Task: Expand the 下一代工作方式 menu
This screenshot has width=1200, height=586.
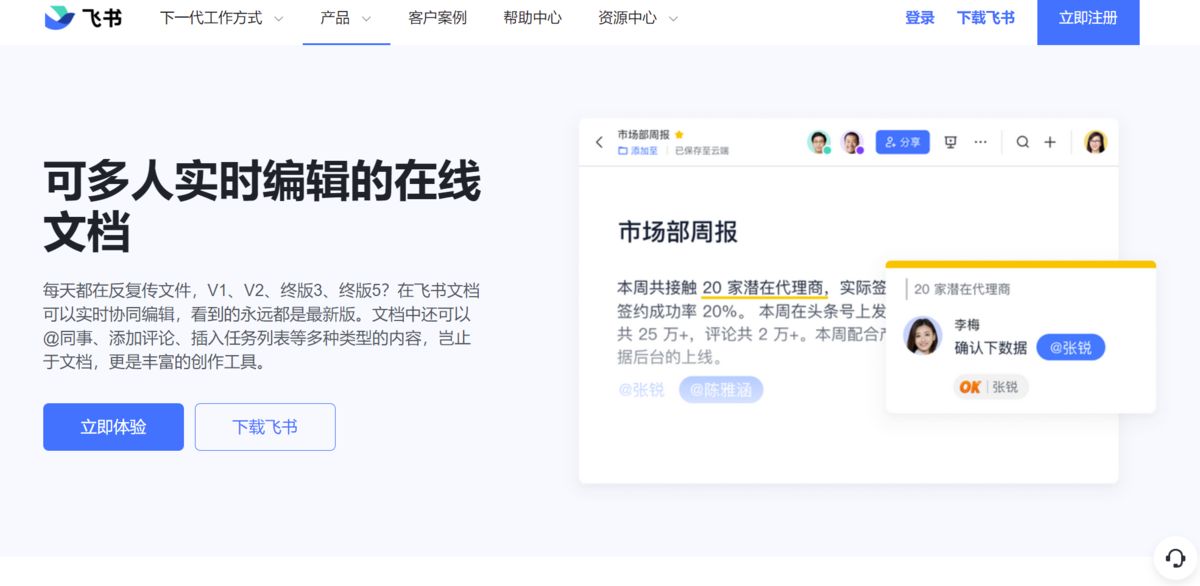Action: [221, 18]
